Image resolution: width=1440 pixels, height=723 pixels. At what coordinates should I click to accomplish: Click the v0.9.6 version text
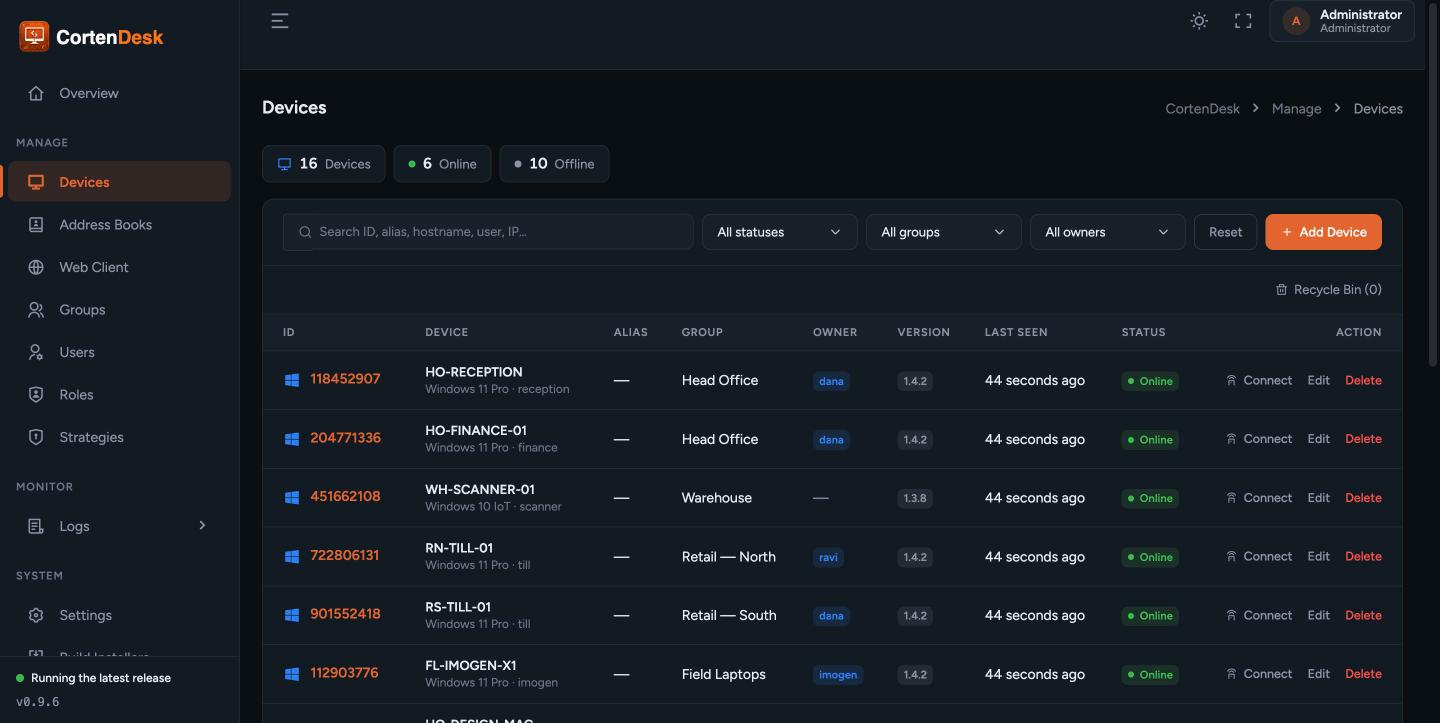click(38, 702)
